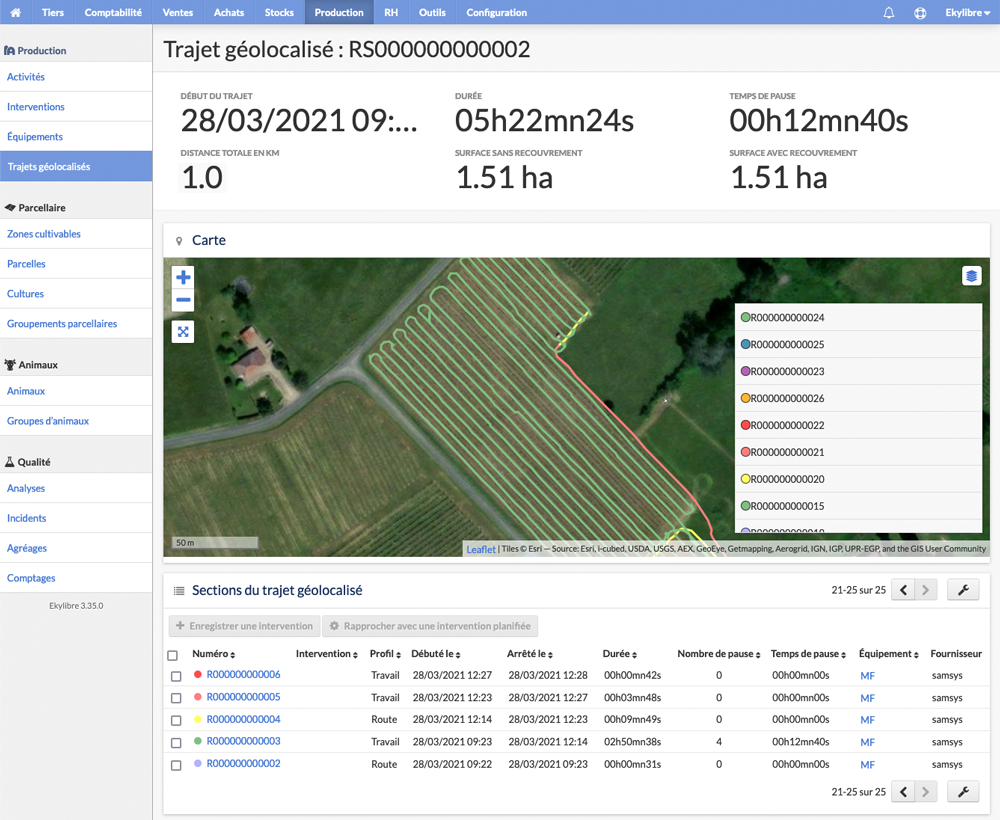Go to next page using bottom pagination arrow
1000x820 pixels.
click(x=926, y=791)
